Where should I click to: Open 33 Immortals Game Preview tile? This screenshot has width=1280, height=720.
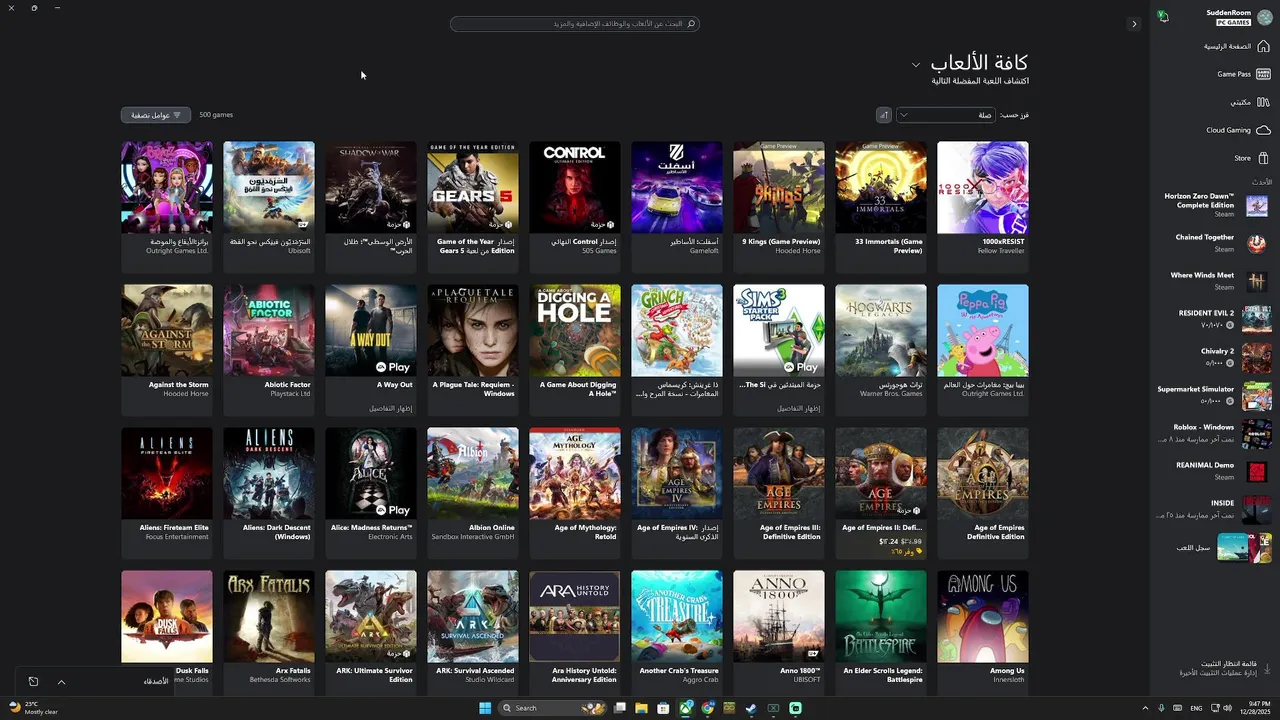[881, 206]
